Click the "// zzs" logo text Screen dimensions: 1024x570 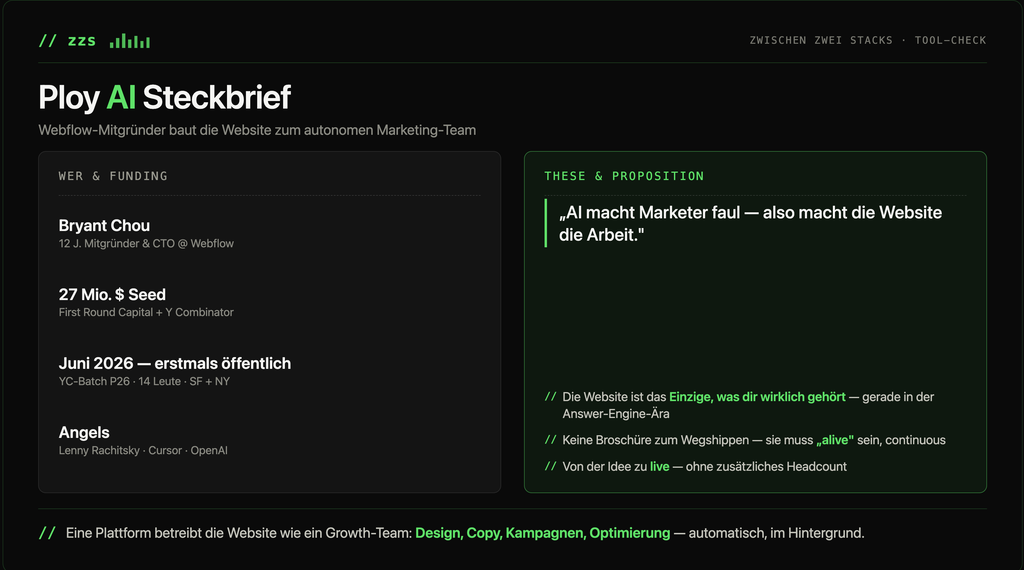click(x=67, y=40)
